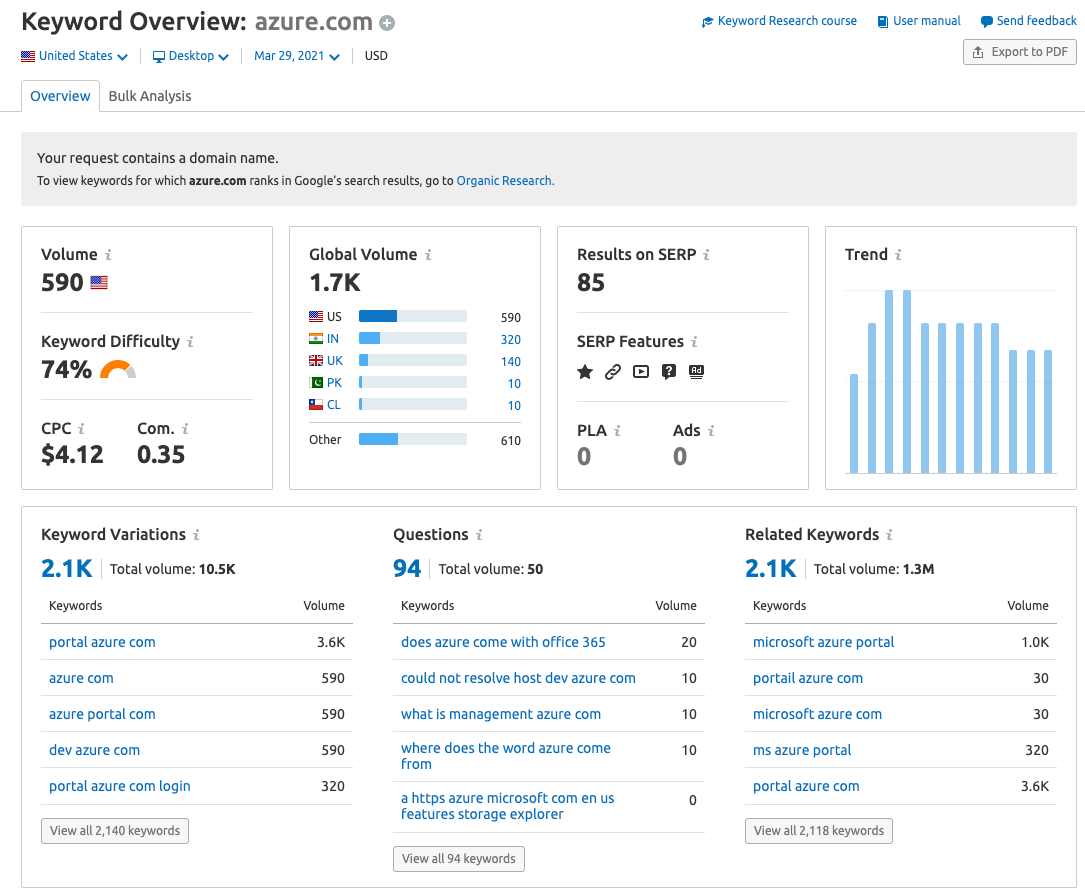
Task: Open the Keyword Research course link
Action: 779,21
